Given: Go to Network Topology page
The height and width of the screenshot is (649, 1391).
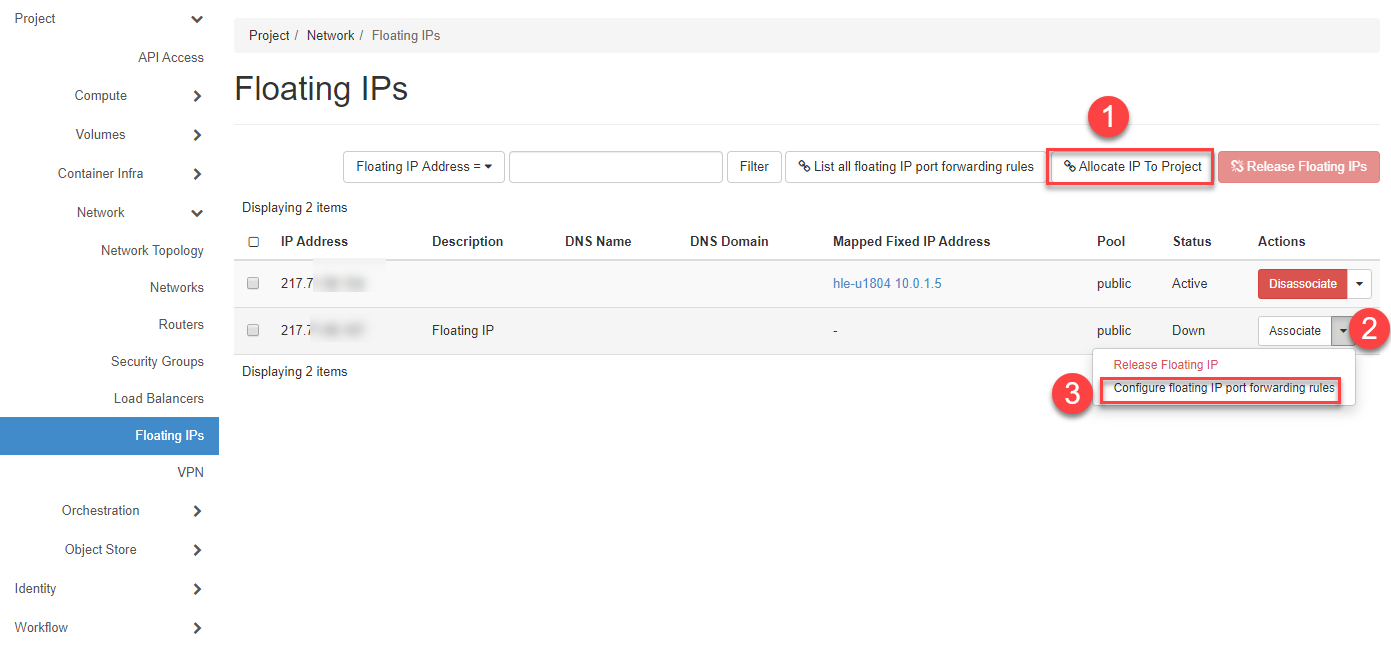Looking at the screenshot, I should [152, 250].
